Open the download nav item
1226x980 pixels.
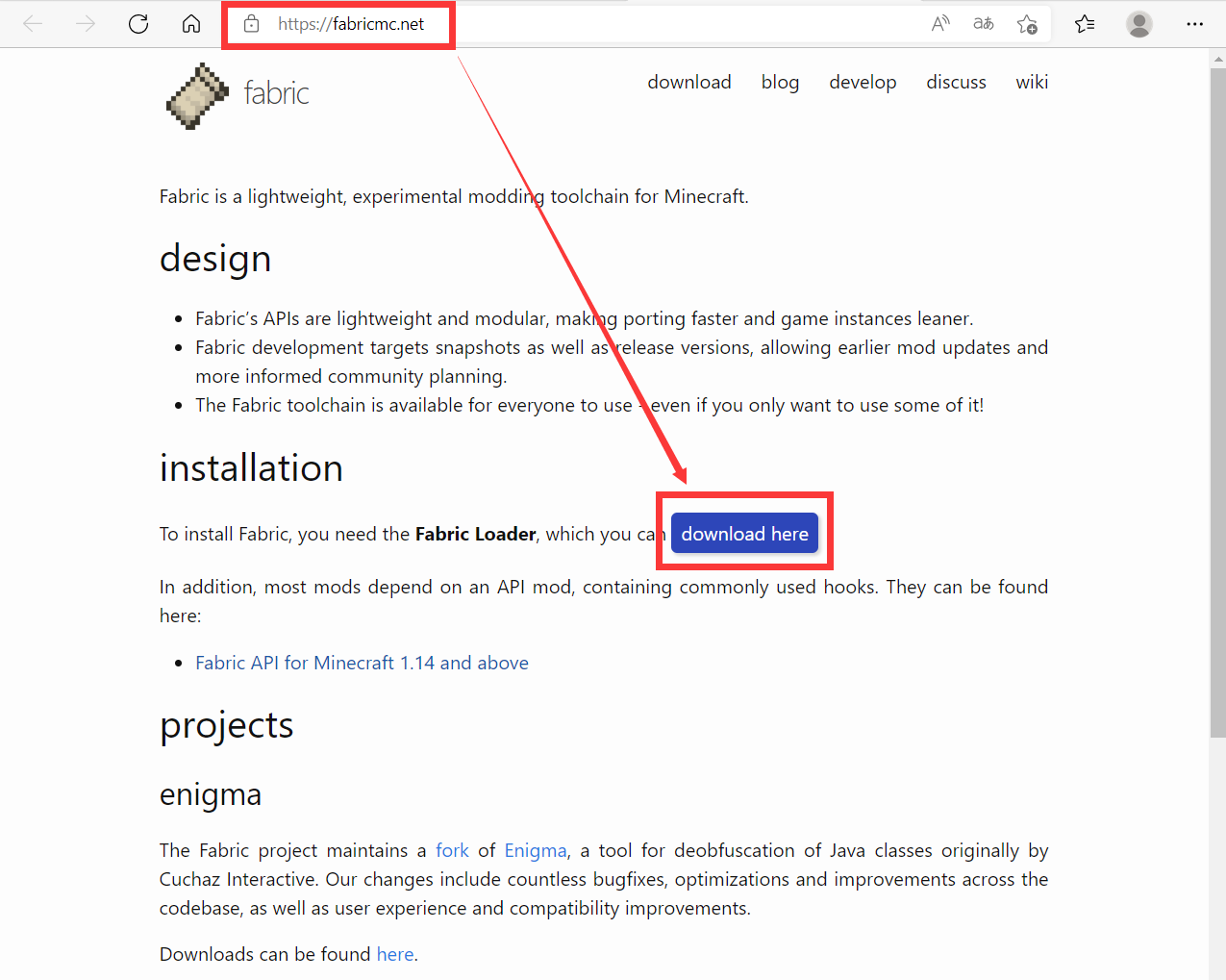688,83
